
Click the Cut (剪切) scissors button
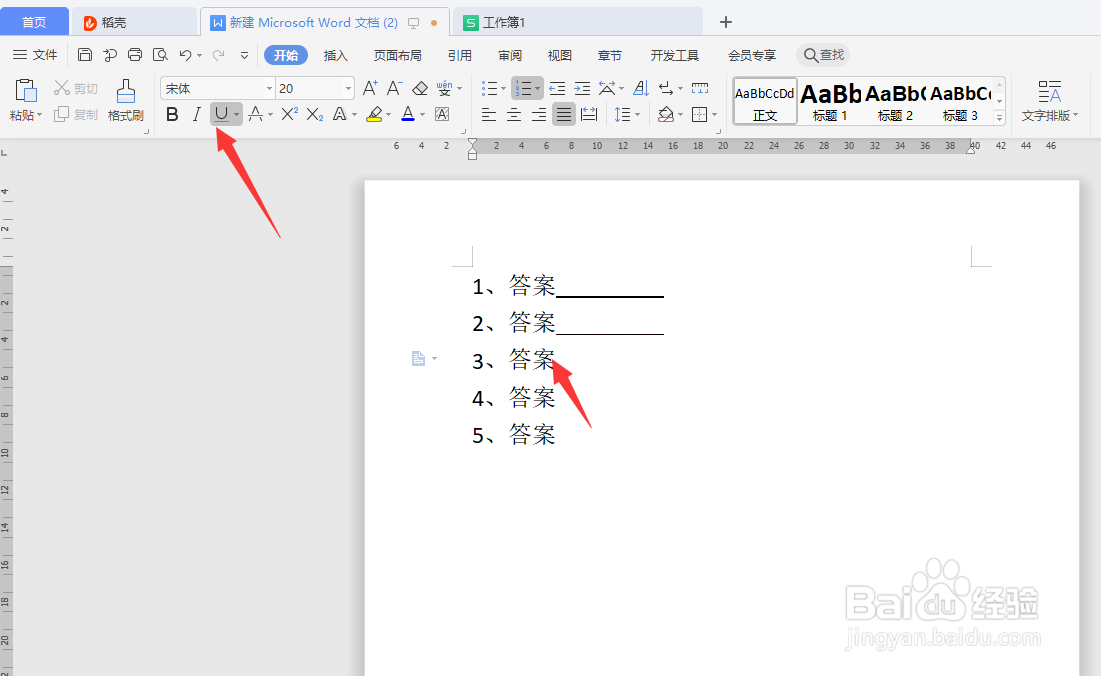point(76,88)
